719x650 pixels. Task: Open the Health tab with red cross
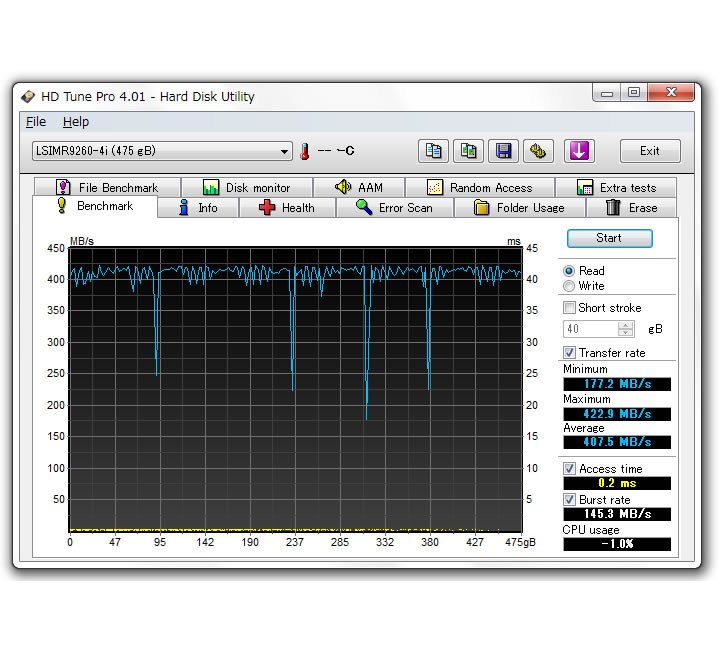coord(286,208)
